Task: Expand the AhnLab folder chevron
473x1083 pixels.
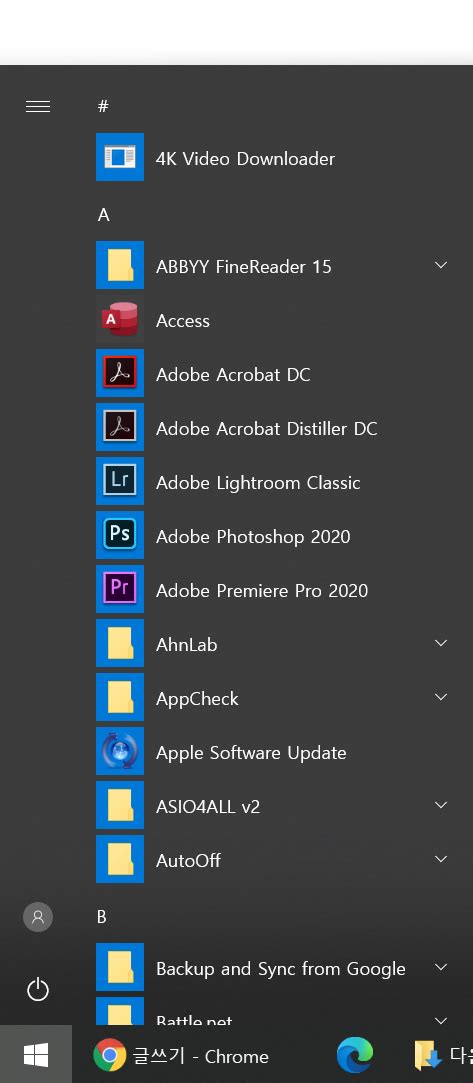Action: (x=441, y=643)
